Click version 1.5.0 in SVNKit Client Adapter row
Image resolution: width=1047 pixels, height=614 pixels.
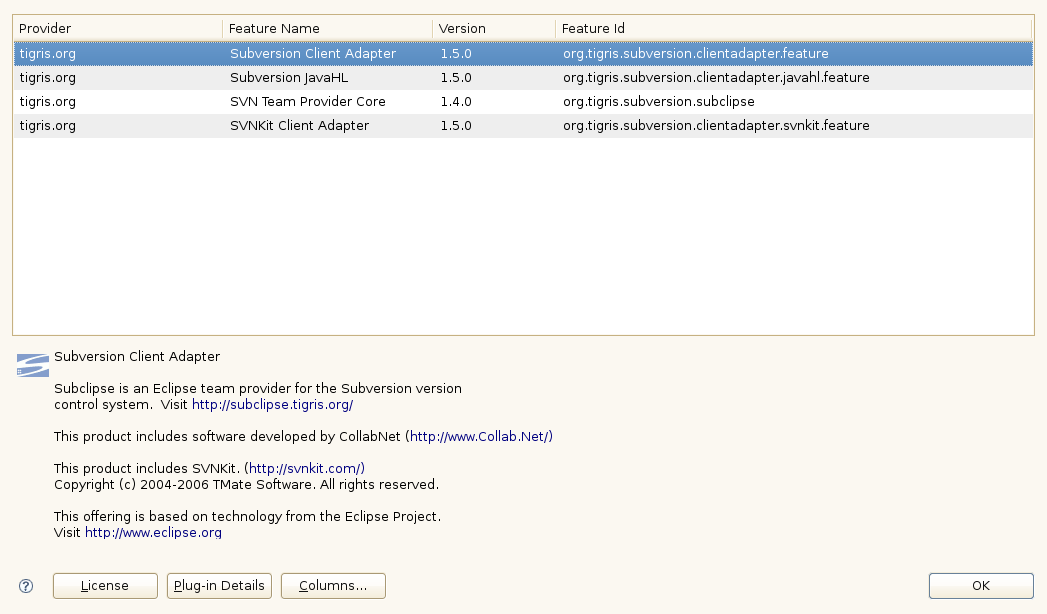point(456,125)
